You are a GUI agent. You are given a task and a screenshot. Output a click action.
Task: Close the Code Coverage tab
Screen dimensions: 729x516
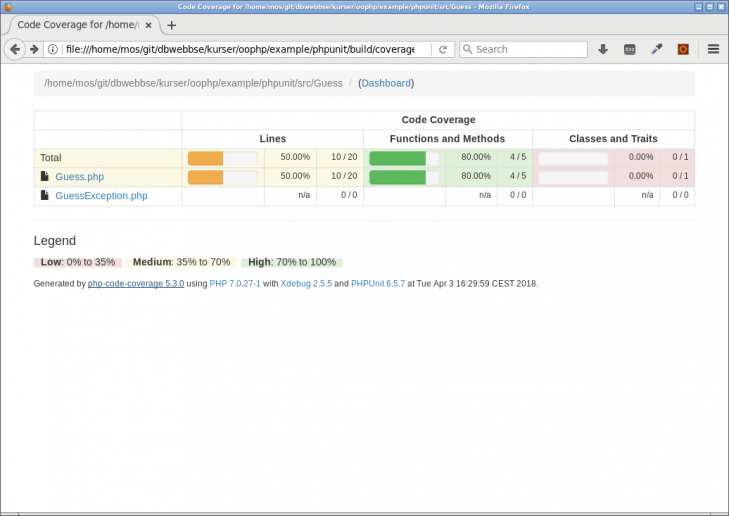click(x=148, y=25)
